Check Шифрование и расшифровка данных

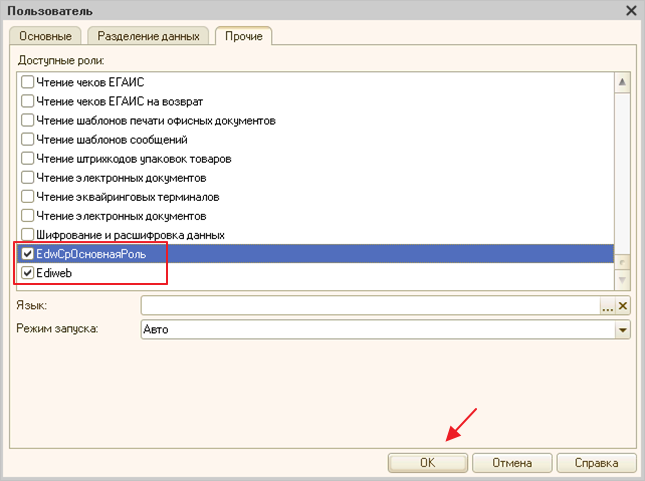tap(28, 235)
